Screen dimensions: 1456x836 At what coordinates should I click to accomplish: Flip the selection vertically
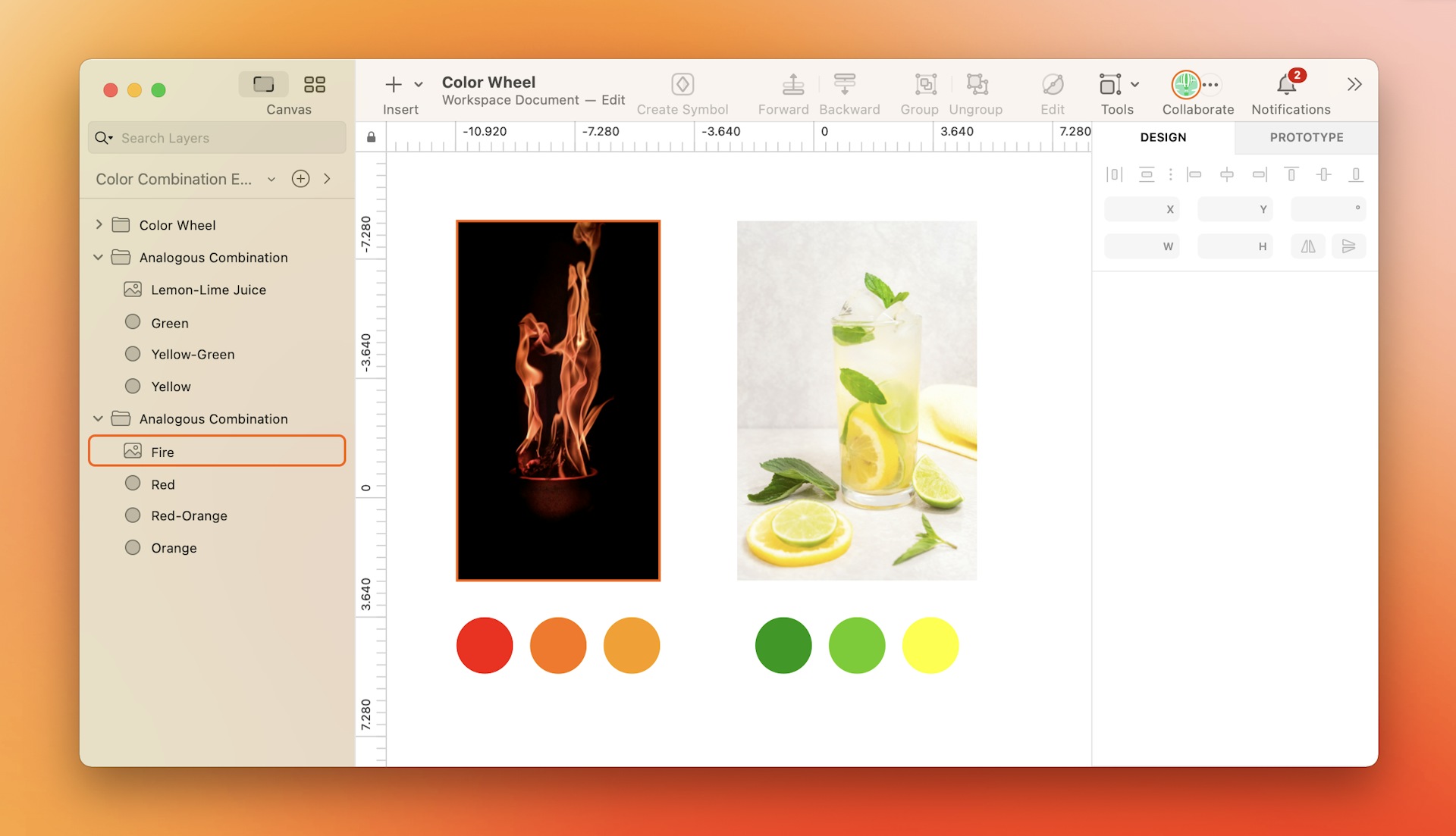tap(1349, 246)
